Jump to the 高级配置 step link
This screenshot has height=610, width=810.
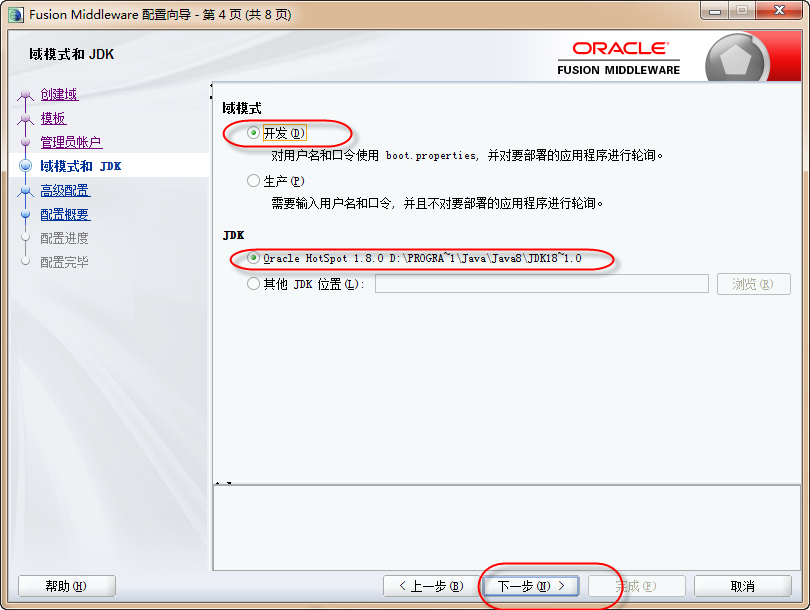(65, 190)
